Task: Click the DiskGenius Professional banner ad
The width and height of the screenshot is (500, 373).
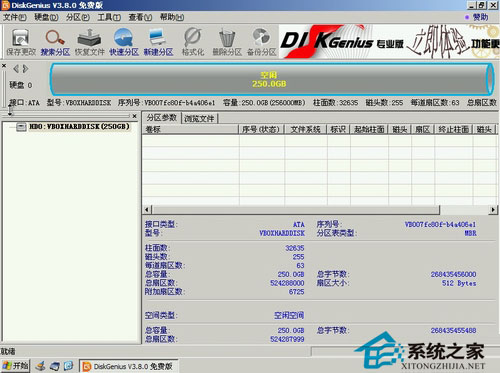Action: (389, 42)
